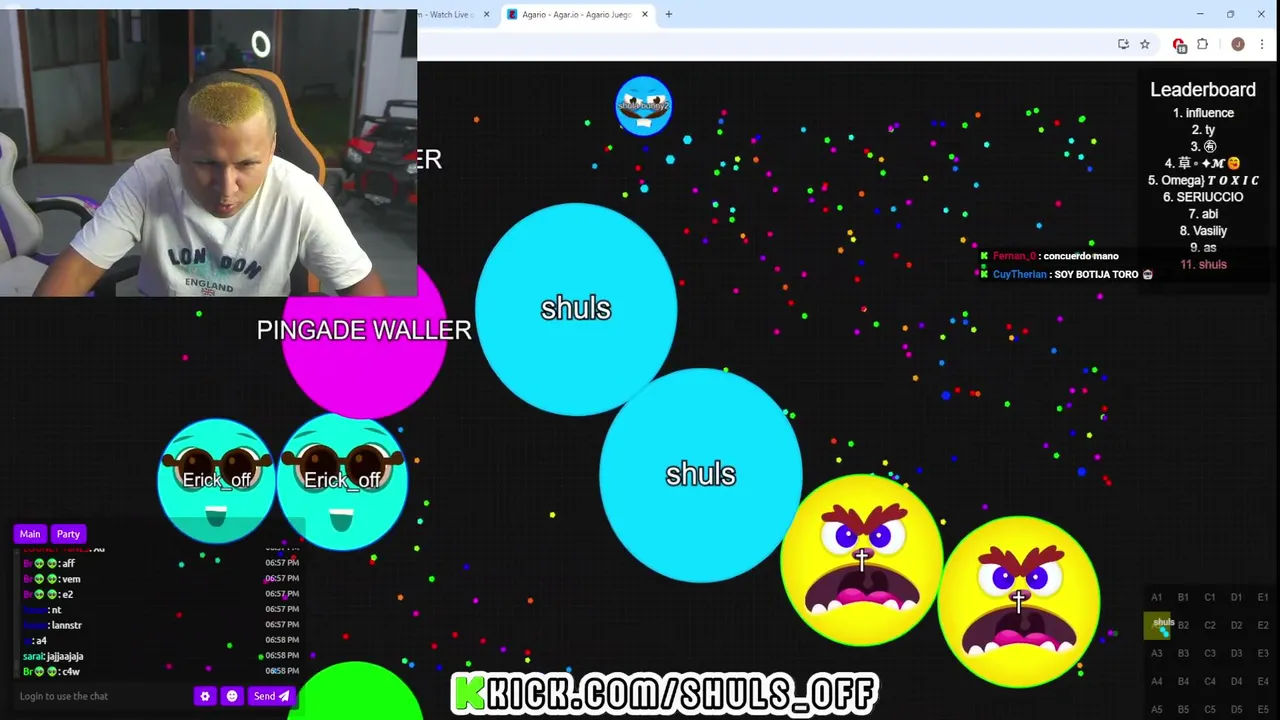Click the left Erick_off sunglasses cell

(216, 481)
